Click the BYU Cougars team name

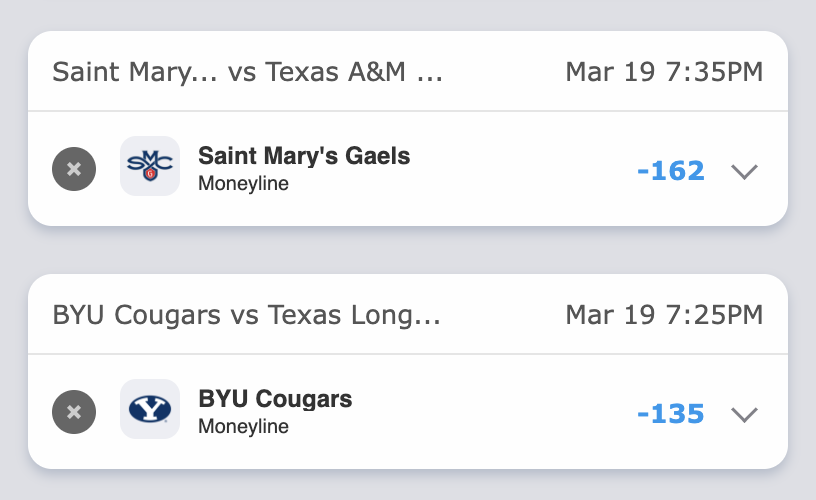(275, 399)
